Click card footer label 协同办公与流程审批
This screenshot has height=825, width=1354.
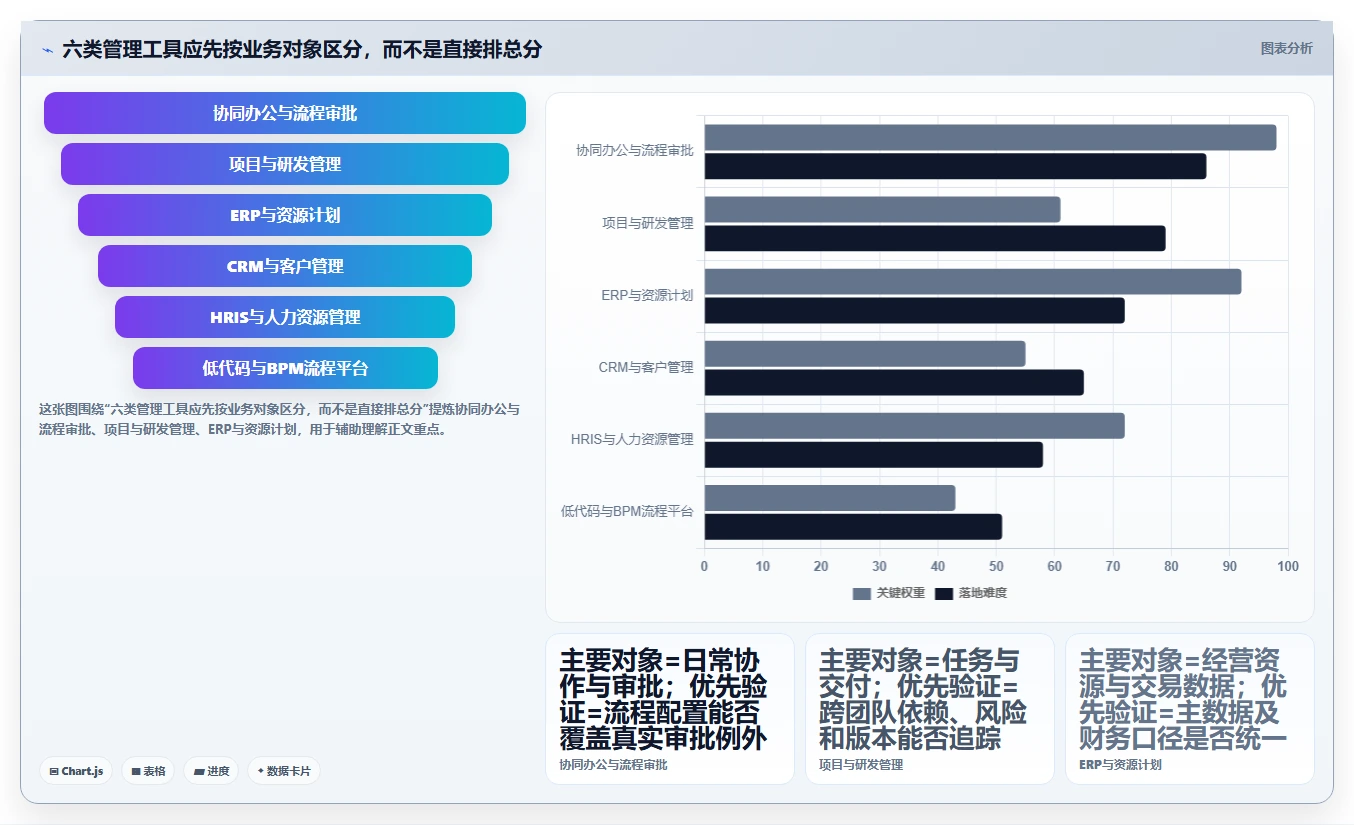[x=613, y=765]
